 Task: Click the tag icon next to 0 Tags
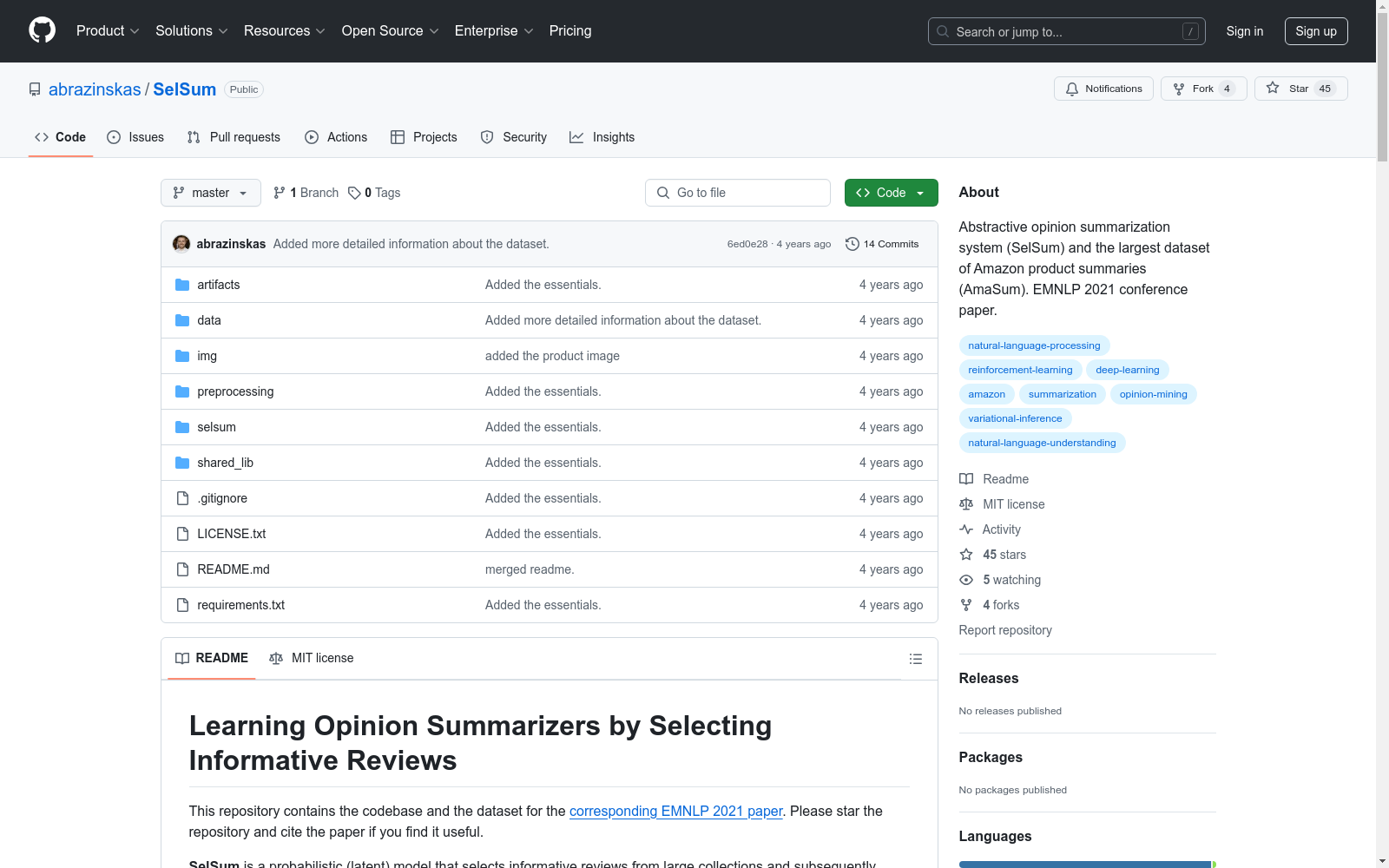[354, 193]
